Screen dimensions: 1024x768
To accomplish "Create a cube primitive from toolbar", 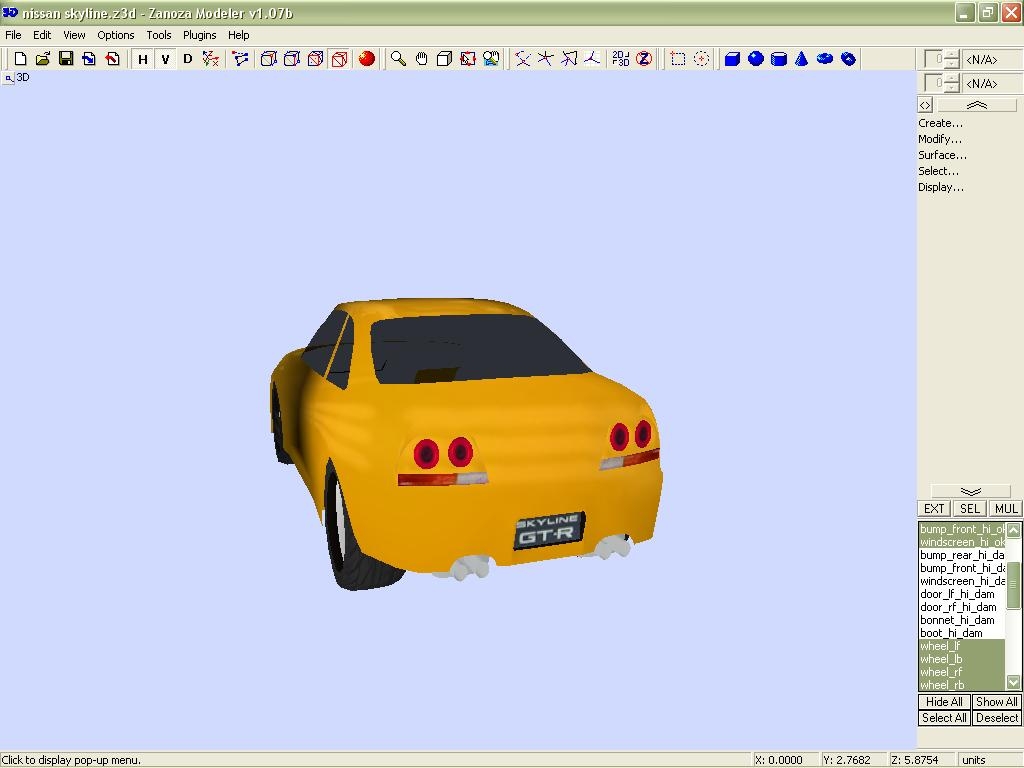I will (732, 59).
